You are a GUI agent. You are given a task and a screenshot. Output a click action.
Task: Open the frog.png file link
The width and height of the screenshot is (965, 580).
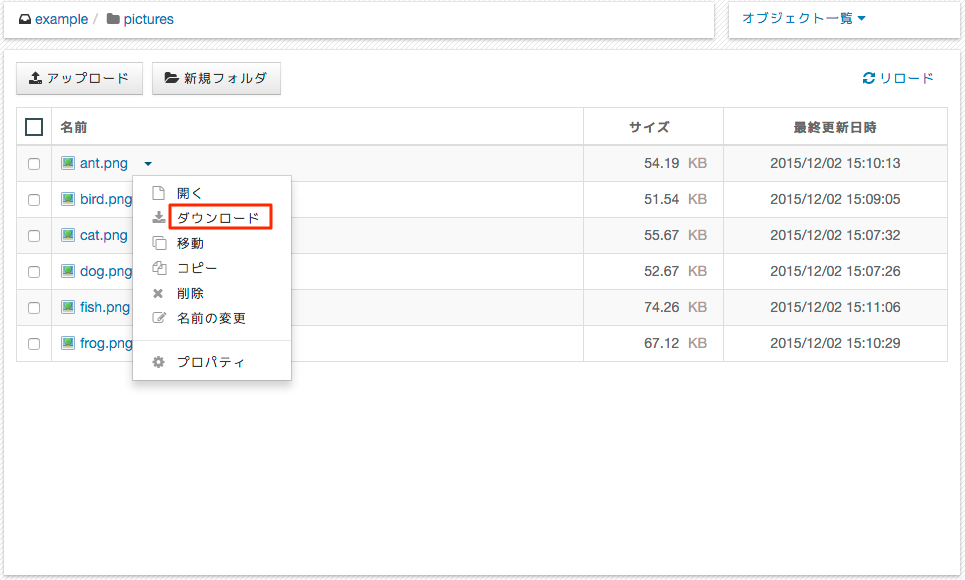(106, 343)
